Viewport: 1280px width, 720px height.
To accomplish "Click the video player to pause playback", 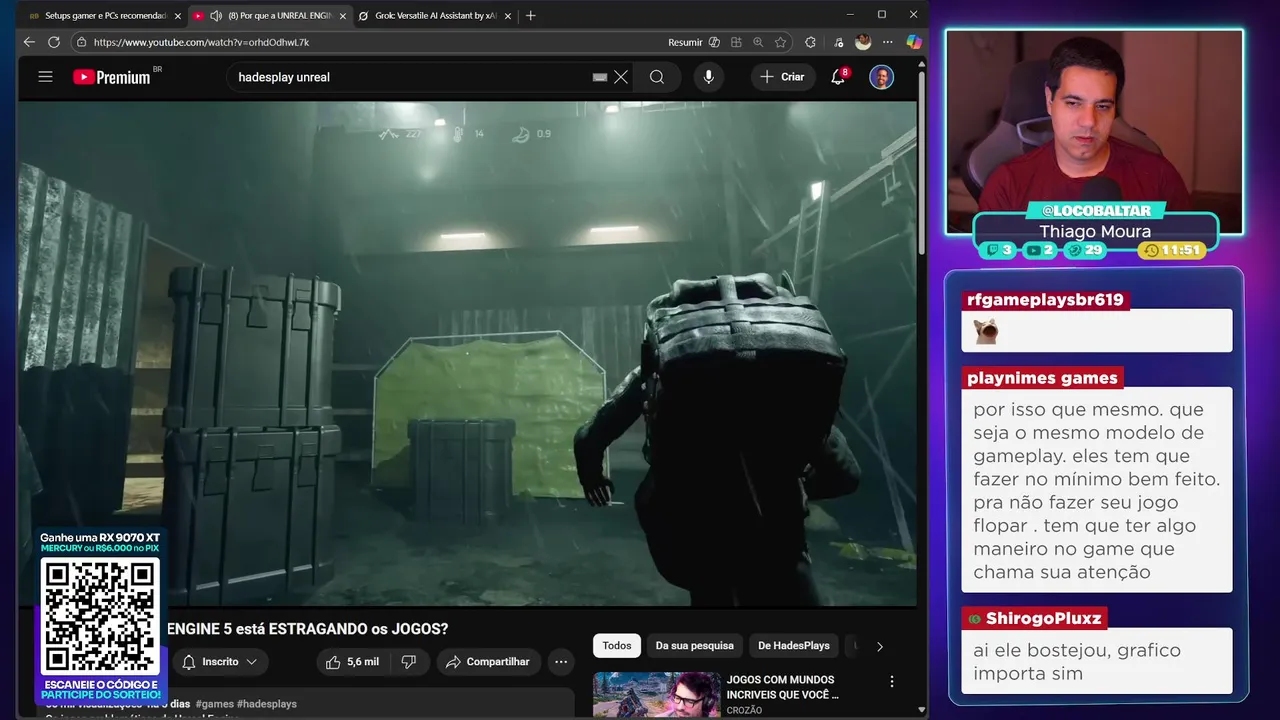I will pos(467,353).
